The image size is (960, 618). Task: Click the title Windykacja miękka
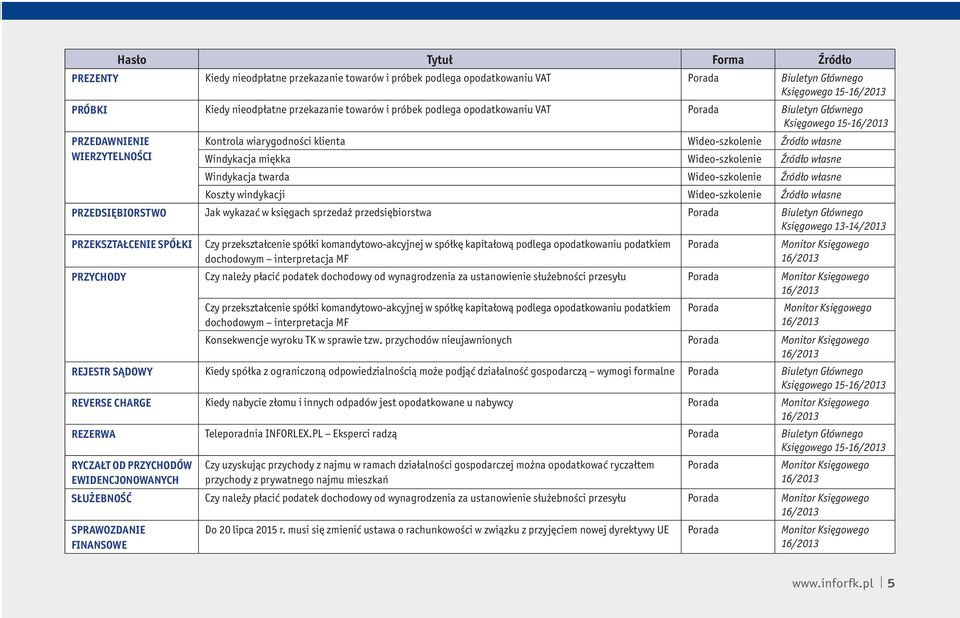(247, 159)
